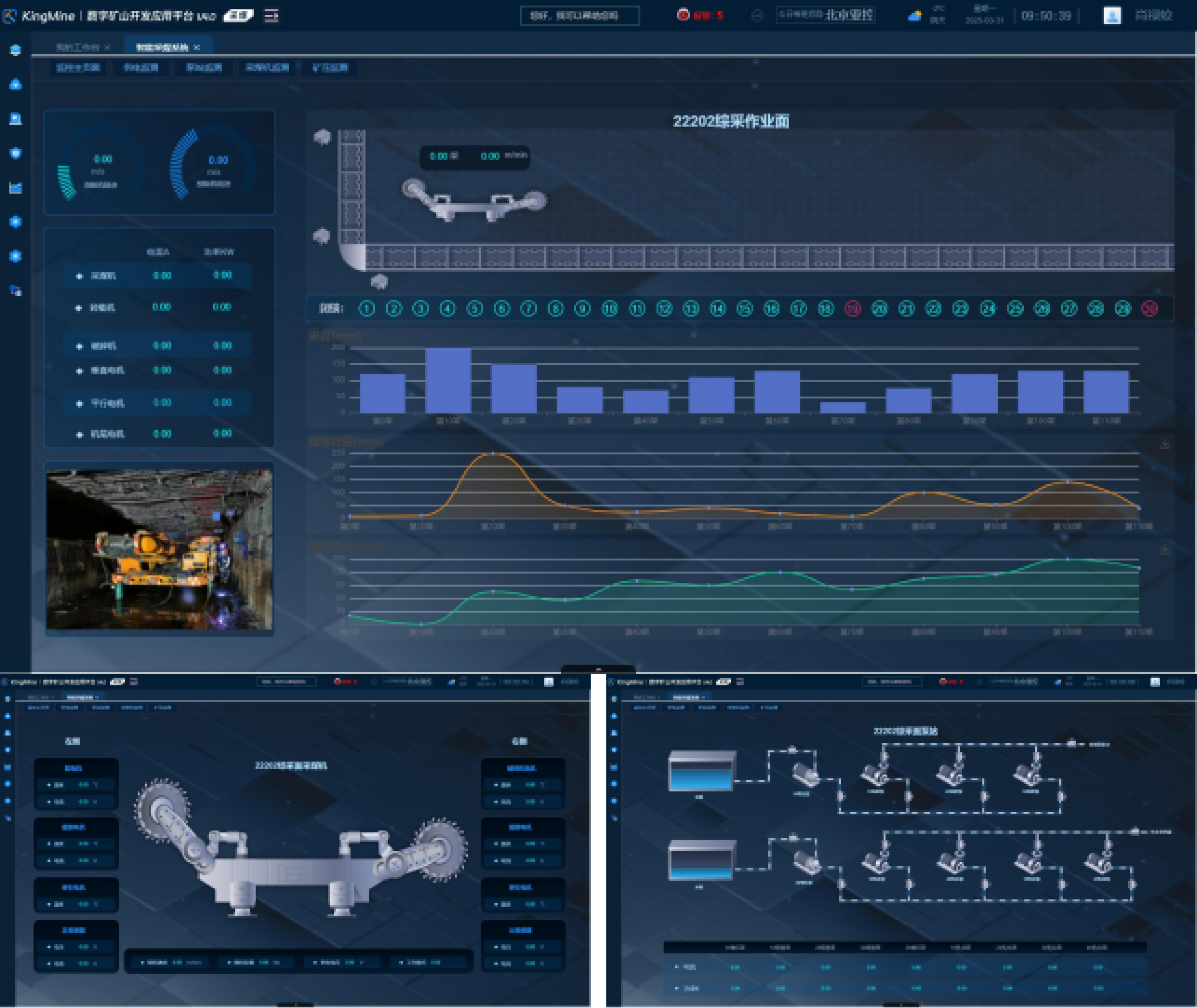Download the orange line chart data

point(1165,444)
